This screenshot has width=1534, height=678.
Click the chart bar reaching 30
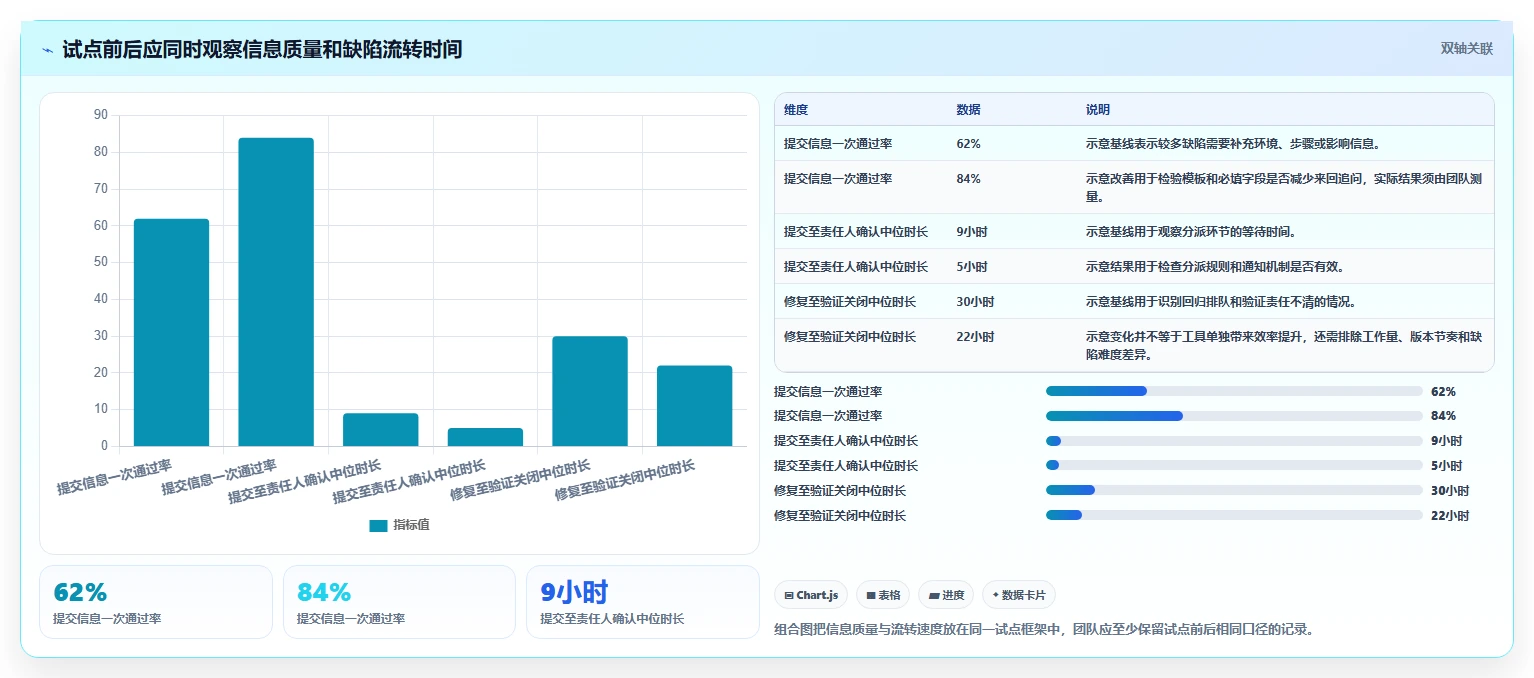coord(590,391)
